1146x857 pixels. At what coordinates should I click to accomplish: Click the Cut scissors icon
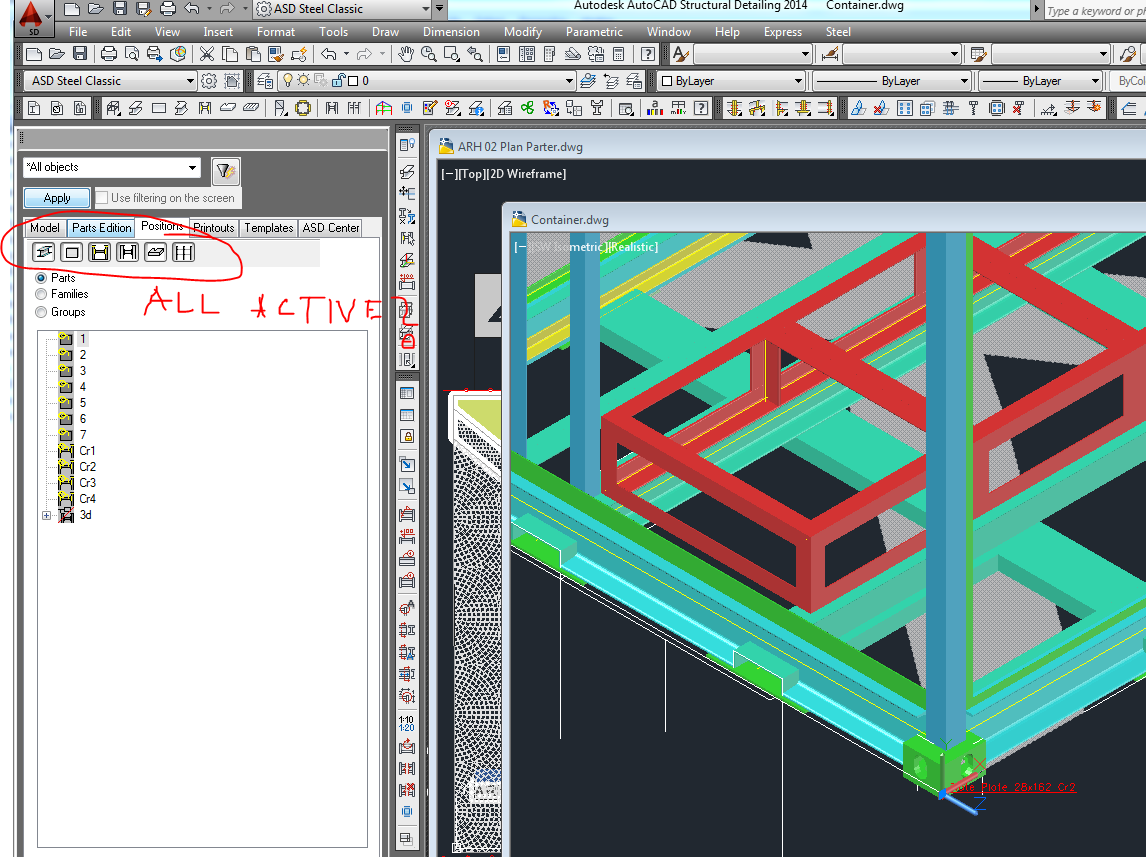coord(207,54)
